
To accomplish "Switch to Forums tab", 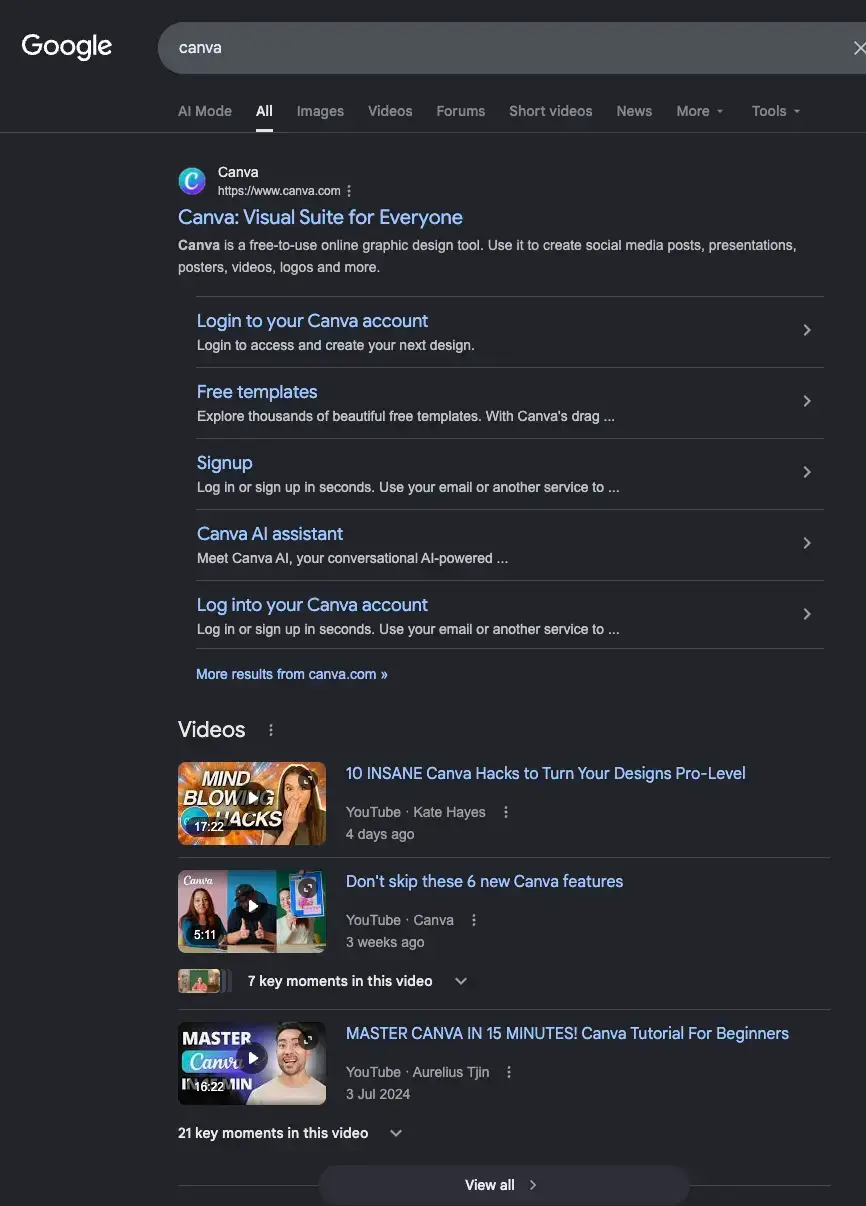I will click(x=461, y=111).
